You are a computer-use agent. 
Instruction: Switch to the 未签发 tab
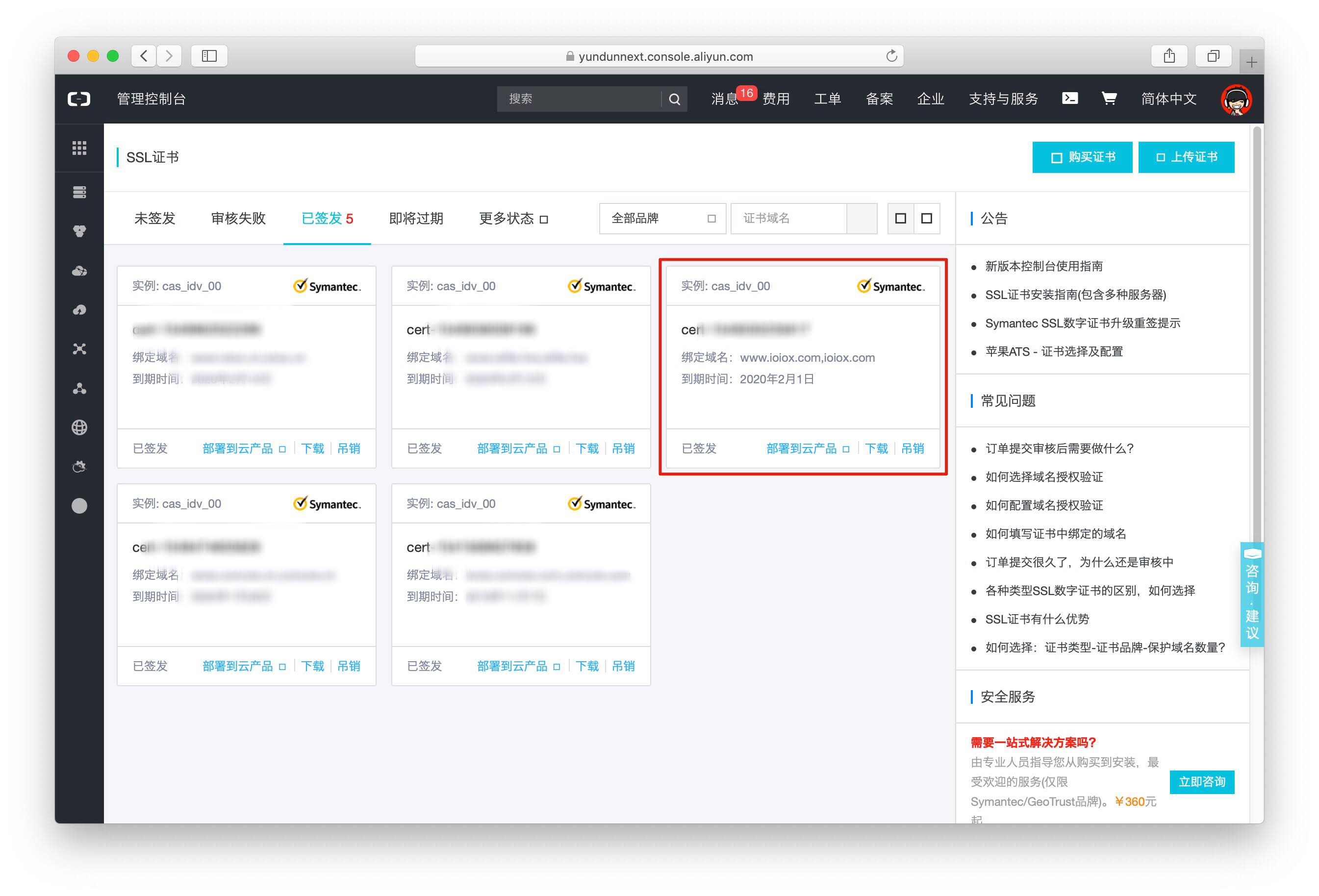pos(154,219)
